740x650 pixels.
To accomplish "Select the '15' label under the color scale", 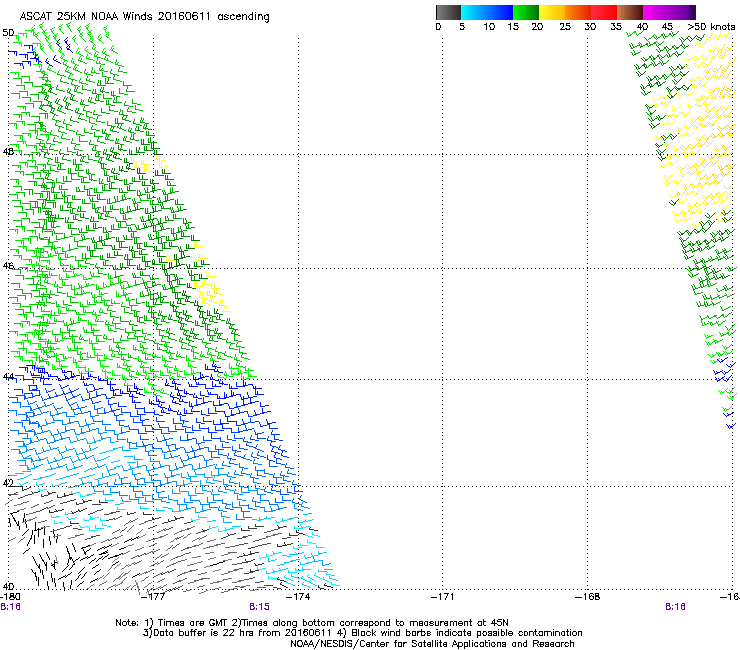I will [x=513, y=27].
